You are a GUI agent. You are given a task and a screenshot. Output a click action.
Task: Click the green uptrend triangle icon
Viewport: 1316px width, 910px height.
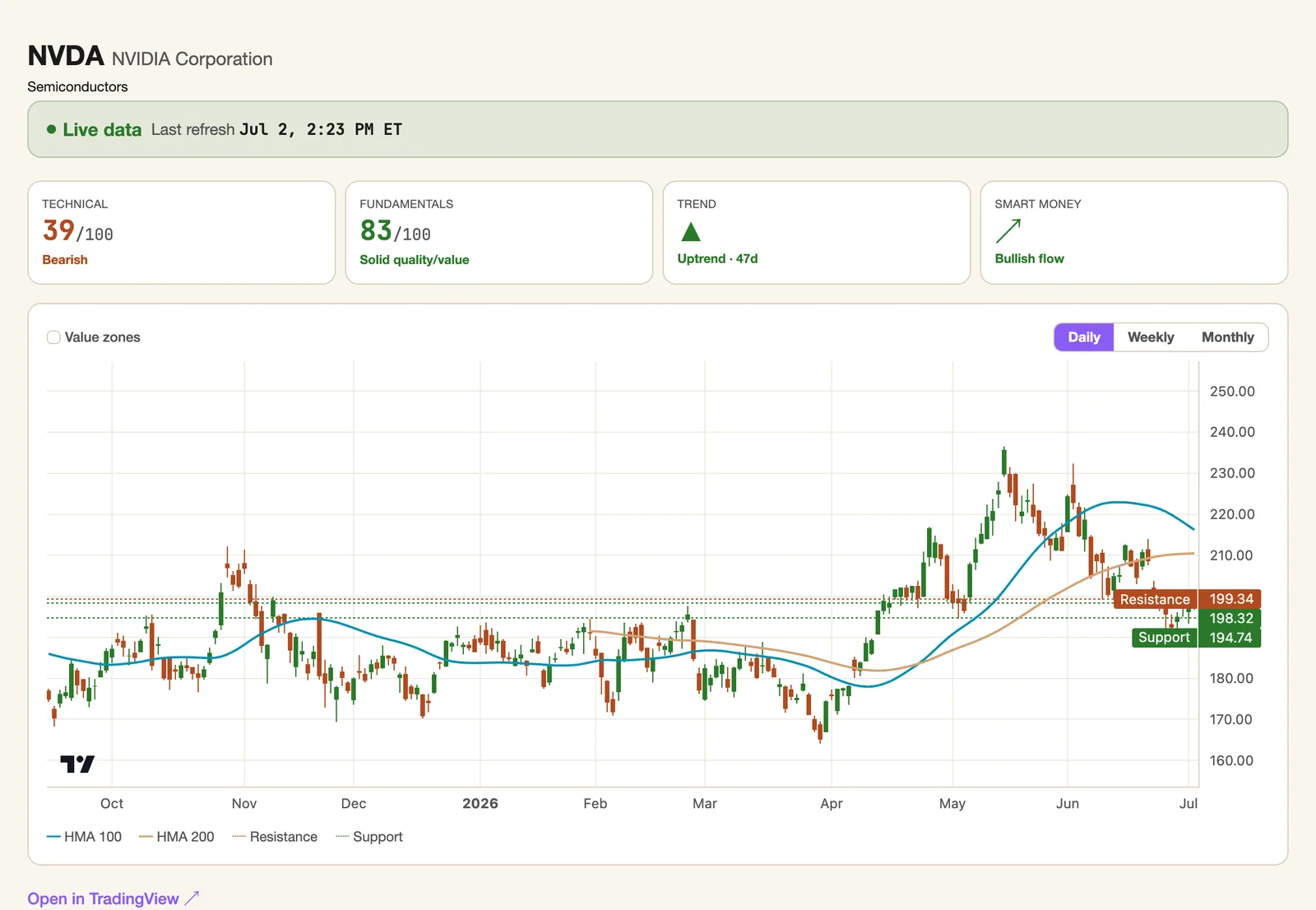click(x=691, y=232)
